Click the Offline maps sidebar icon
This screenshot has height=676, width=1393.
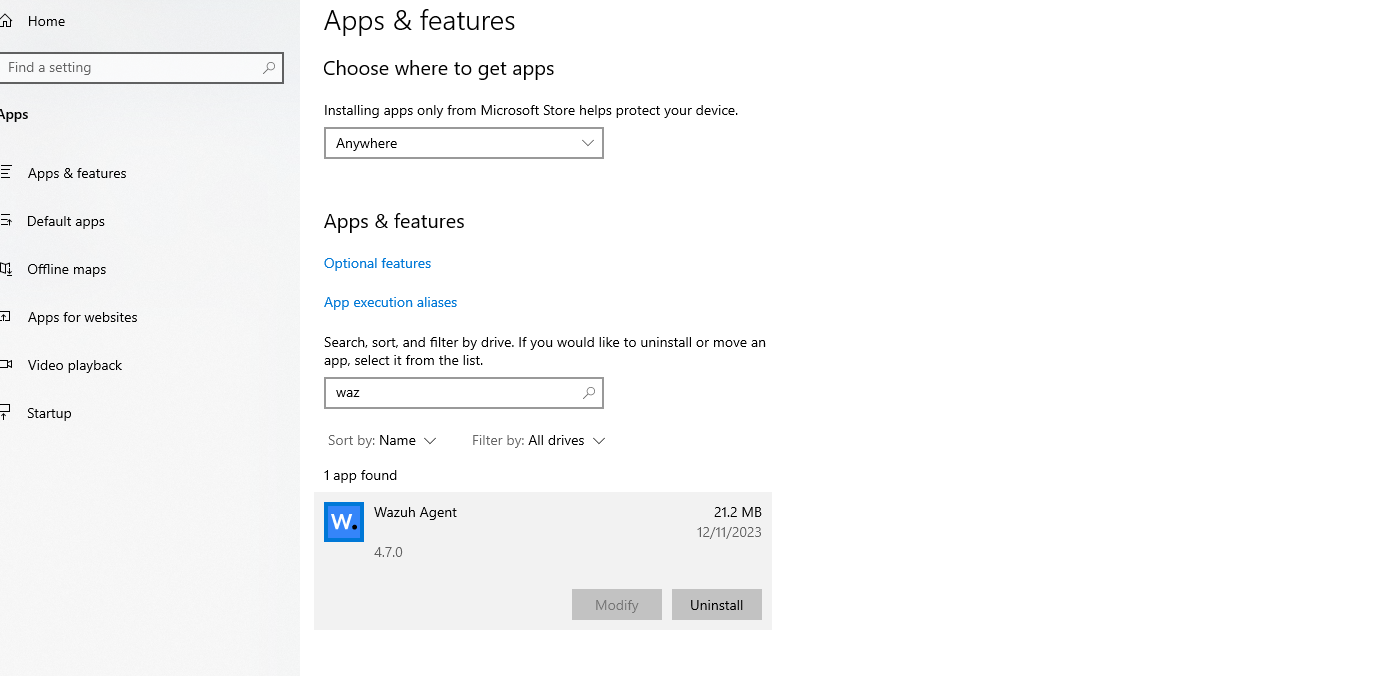(6, 269)
